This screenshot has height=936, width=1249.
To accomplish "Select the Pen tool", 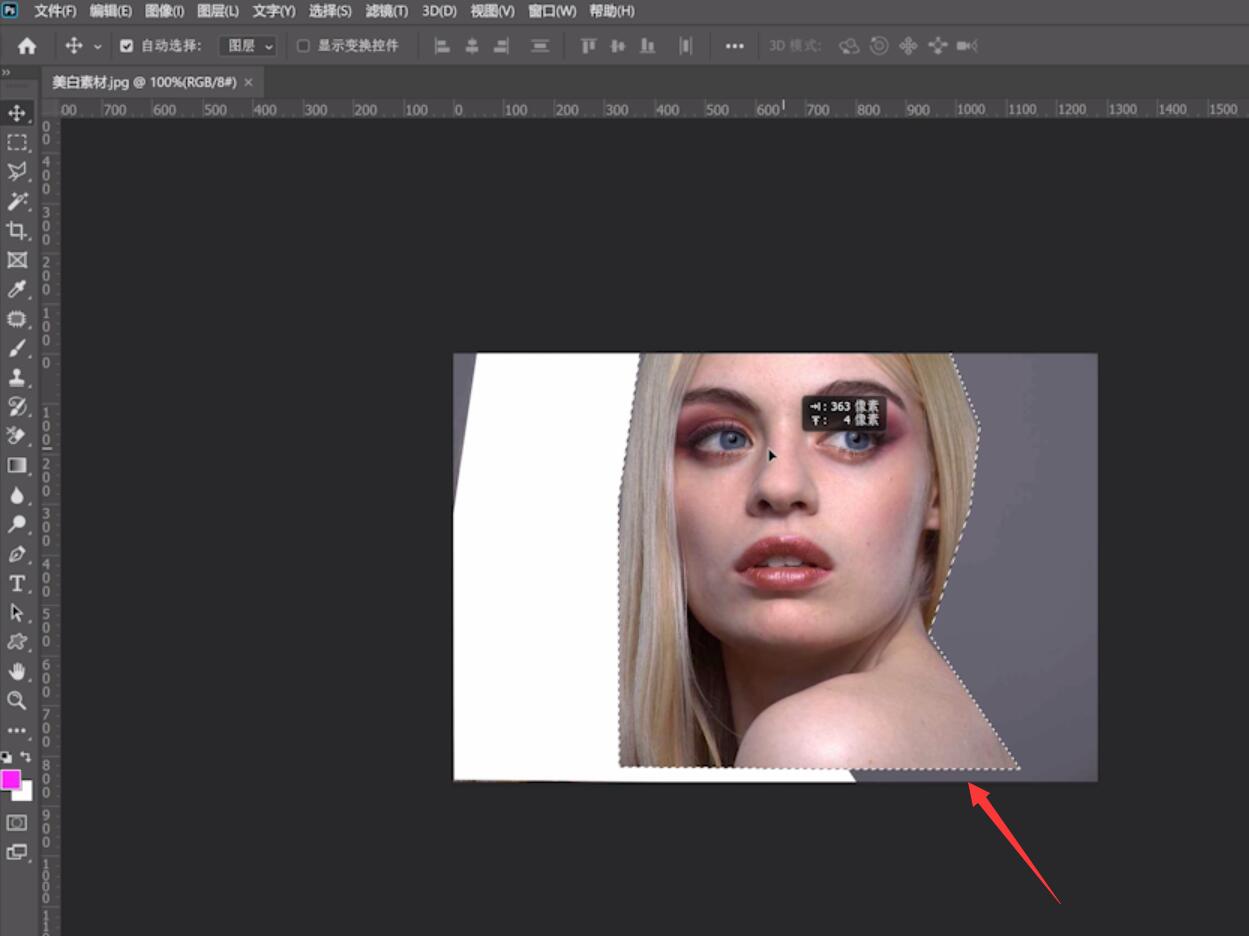I will tap(17, 554).
